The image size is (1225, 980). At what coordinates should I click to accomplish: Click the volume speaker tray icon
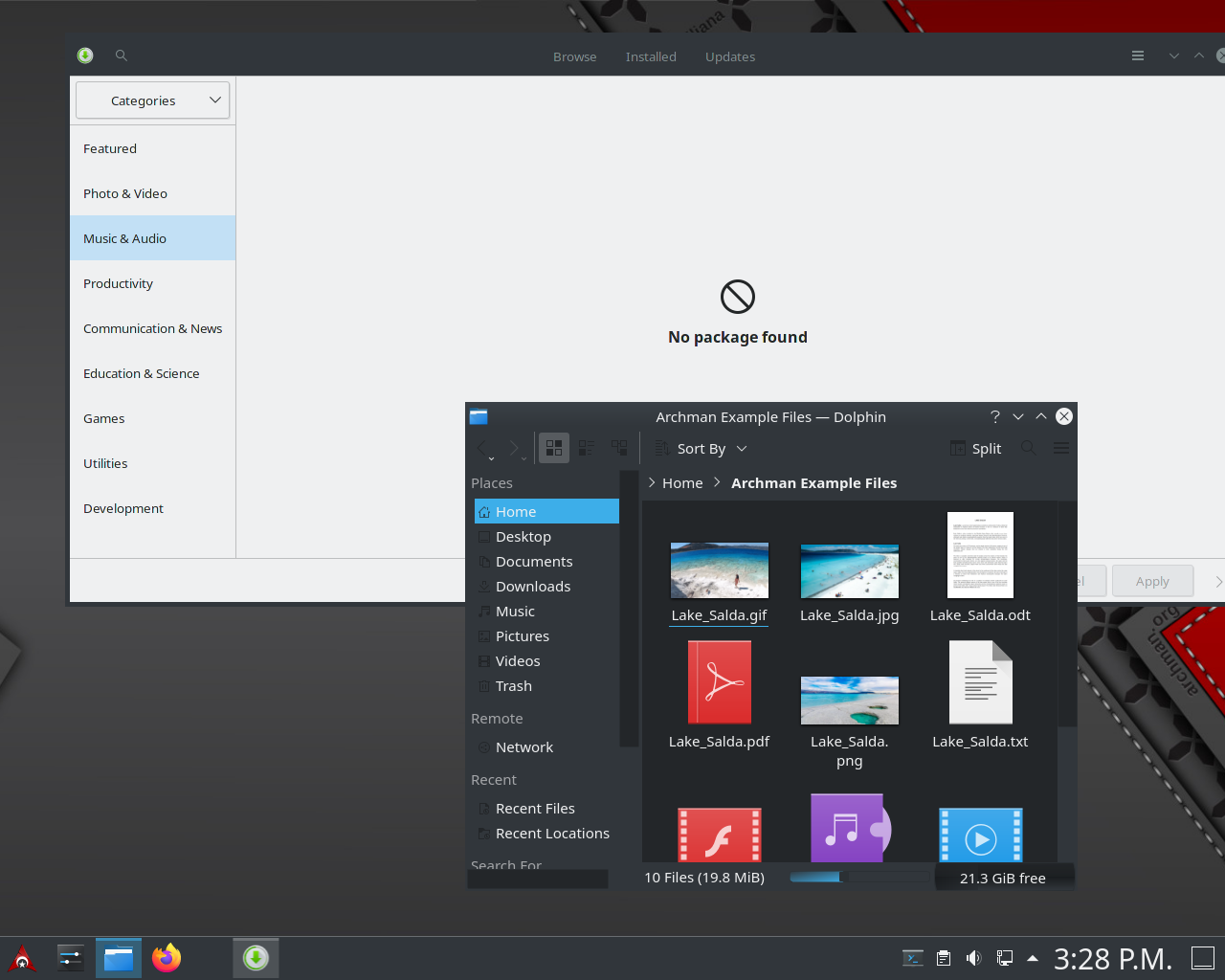tap(973, 958)
